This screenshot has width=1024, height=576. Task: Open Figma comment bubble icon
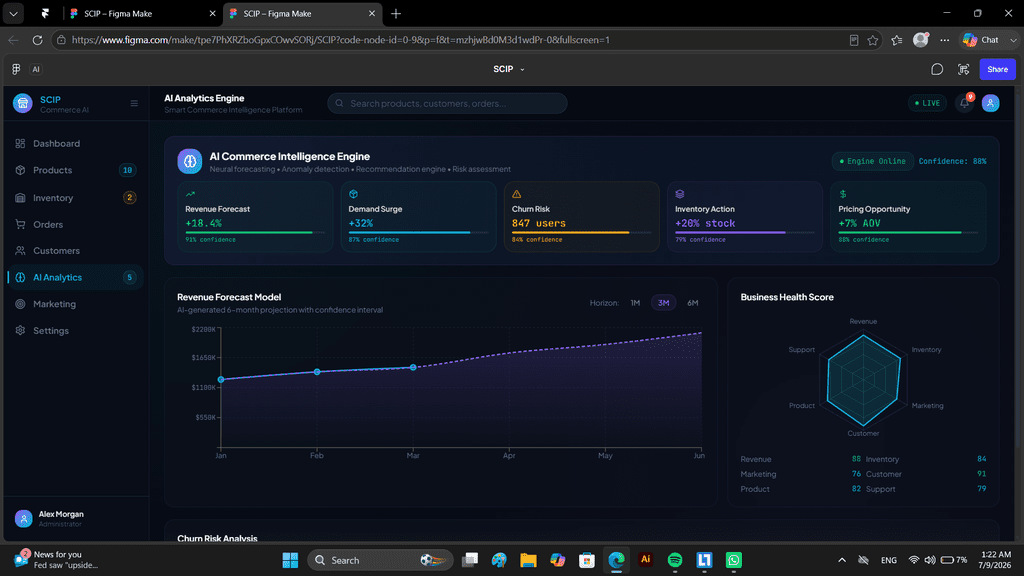936,69
